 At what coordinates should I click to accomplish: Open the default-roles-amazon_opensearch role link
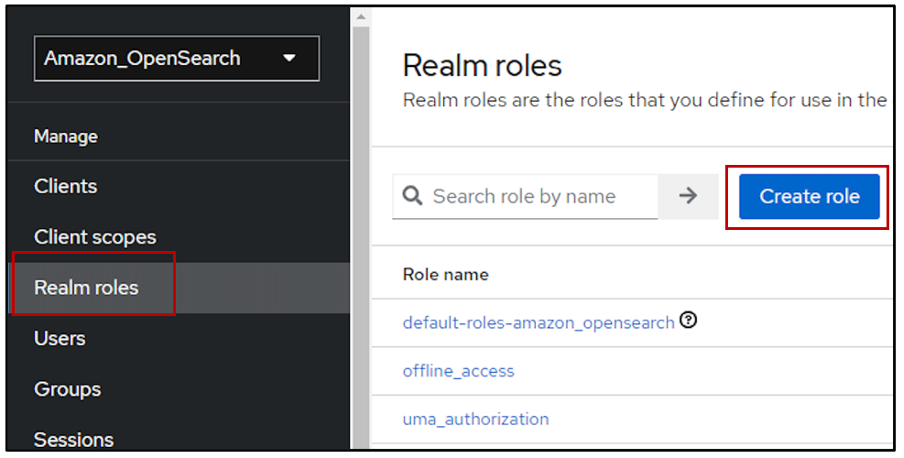pyautogui.click(x=538, y=322)
